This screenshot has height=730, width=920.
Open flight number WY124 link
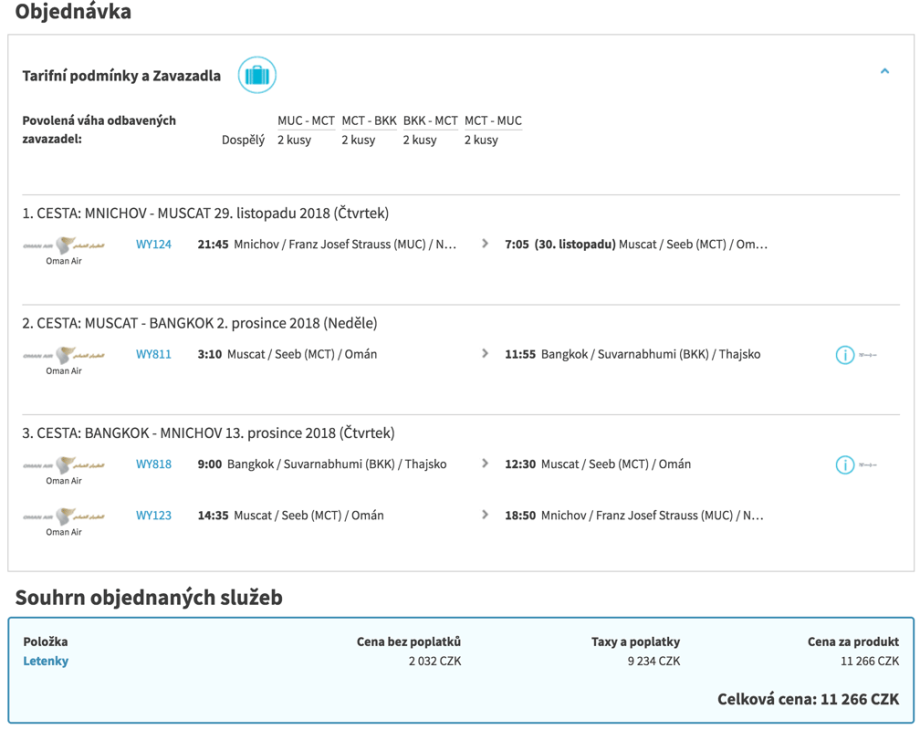click(x=153, y=244)
